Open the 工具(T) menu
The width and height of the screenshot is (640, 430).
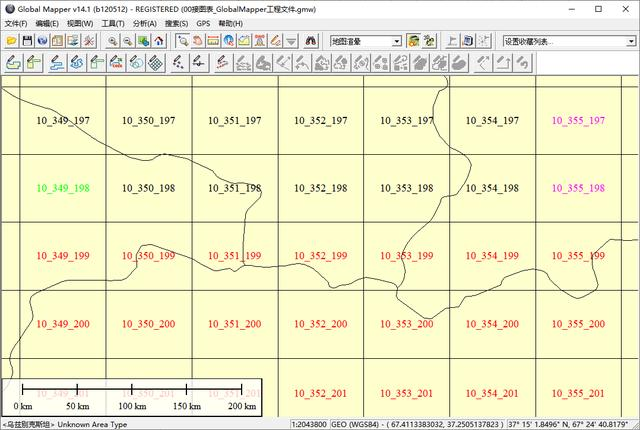[113, 24]
